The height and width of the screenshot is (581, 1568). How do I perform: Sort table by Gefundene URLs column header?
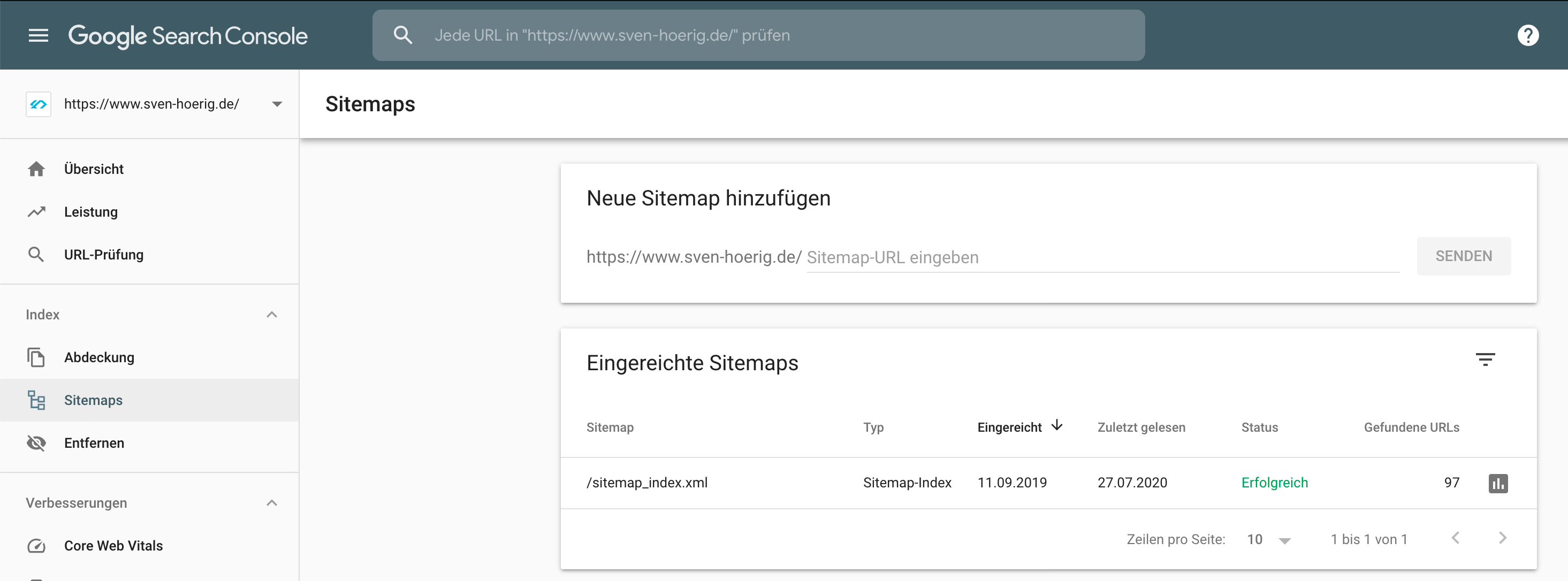[1411, 427]
